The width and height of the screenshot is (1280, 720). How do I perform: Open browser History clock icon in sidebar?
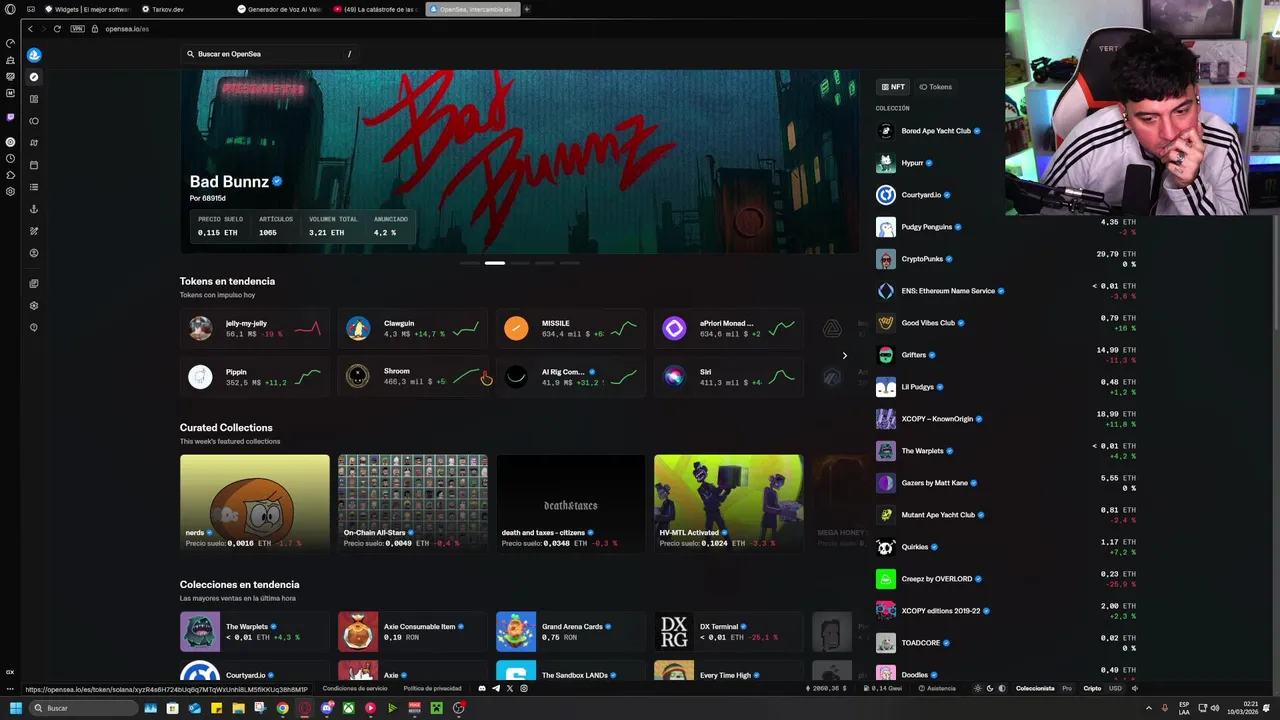tap(10, 159)
